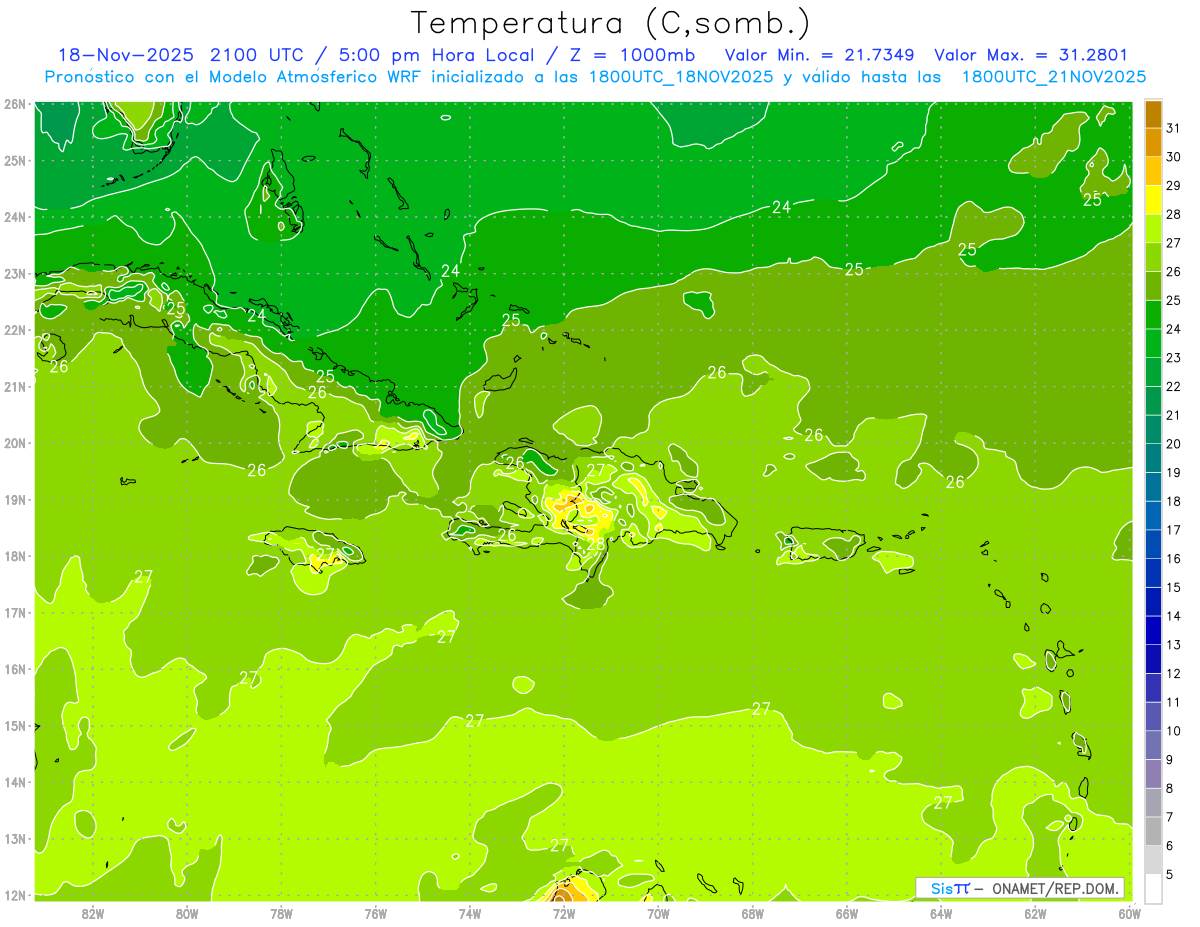
Task: Click the color scale label "15"
Action: point(1173,587)
